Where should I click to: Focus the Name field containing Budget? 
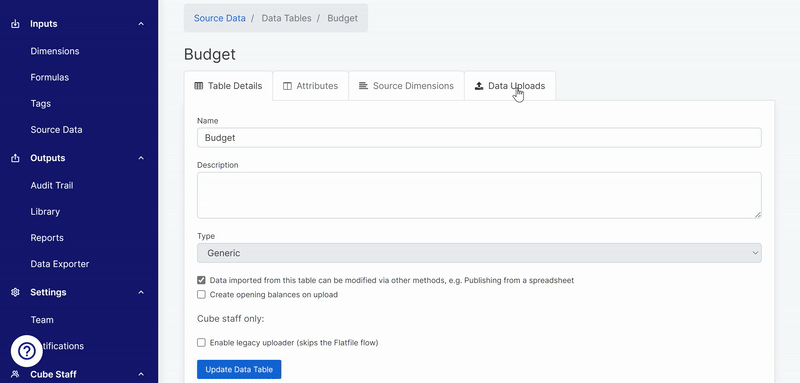point(479,138)
